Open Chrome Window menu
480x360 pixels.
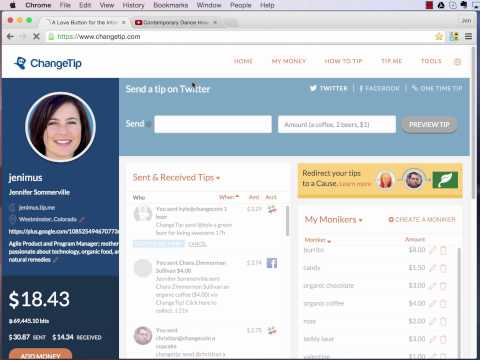pos(209,5)
